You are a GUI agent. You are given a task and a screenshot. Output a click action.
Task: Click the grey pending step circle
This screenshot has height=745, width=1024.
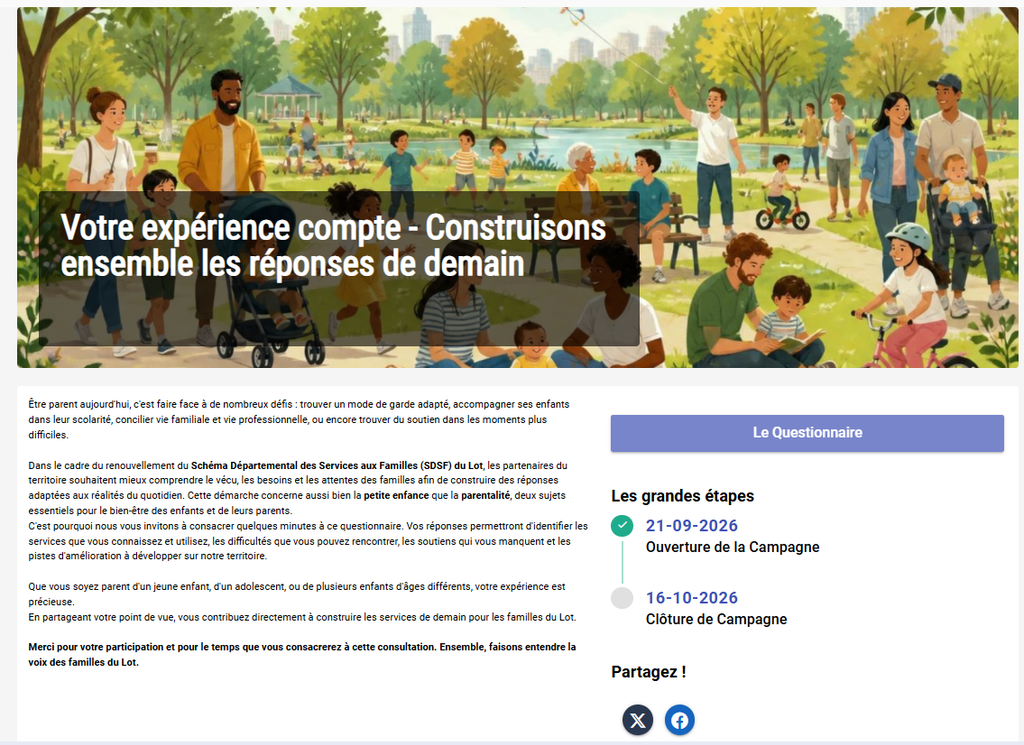pyautogui.click(x=622, y=597)
